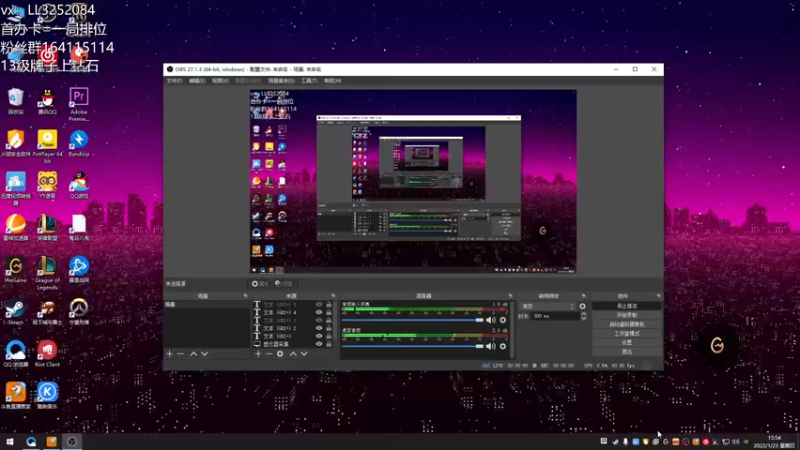Select the Recycle Bin desktop icon
This screenshot has height=450, width=800.
click(15, 101)
